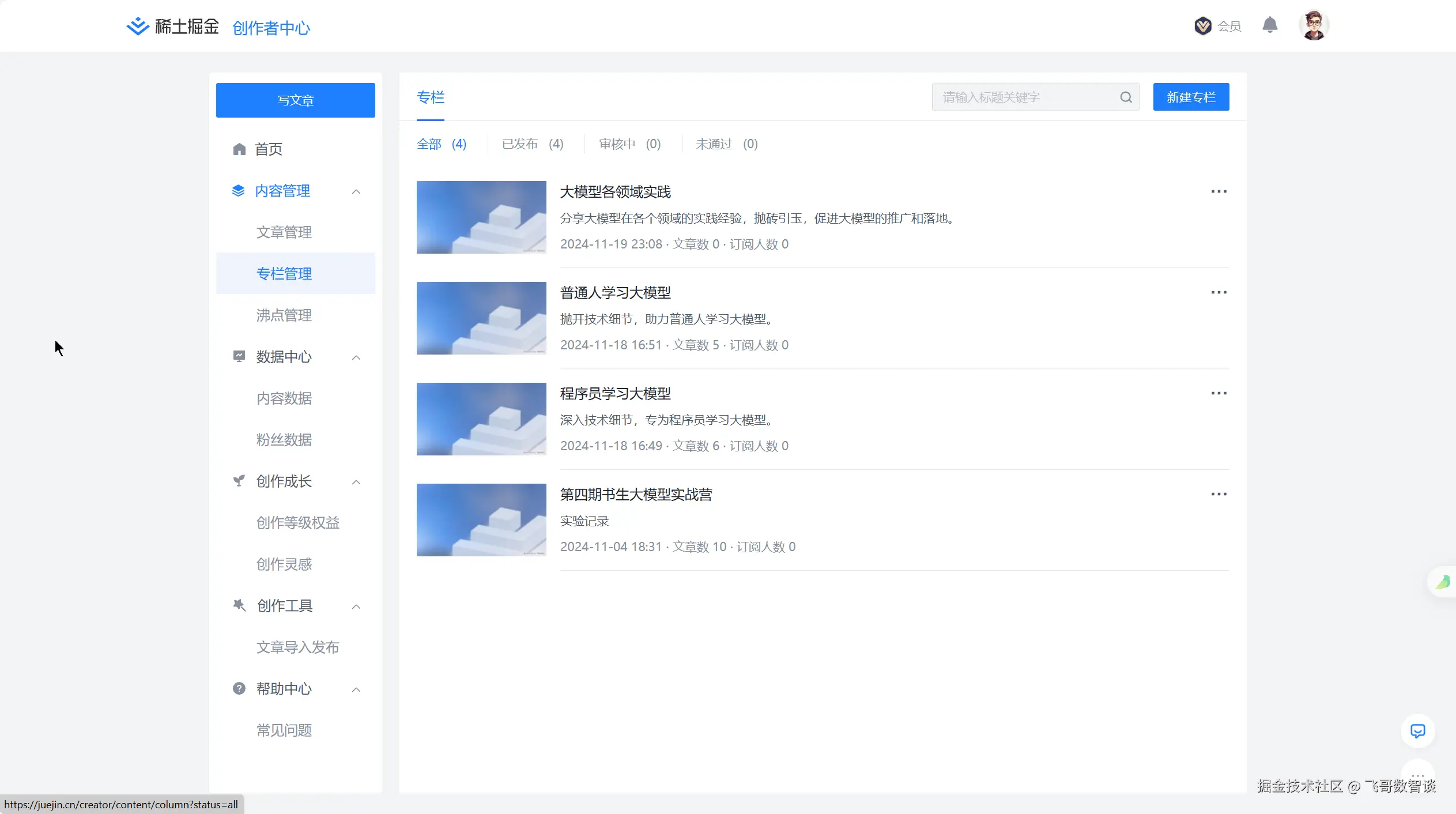1456x814 pixels.
Task: Click the user avatar in top right
Action: pyautogui.click(x=1315, y=25)
